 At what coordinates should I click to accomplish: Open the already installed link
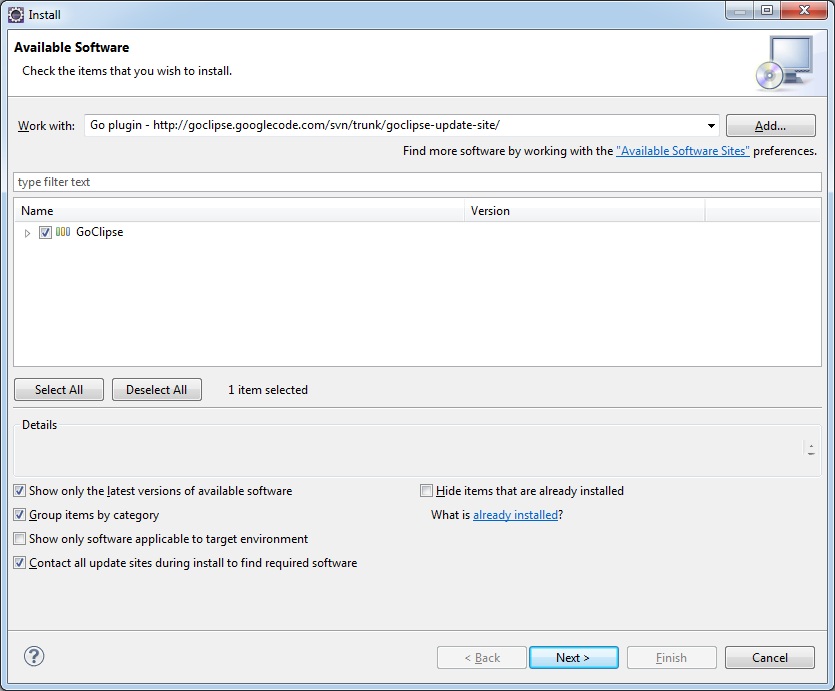(515, 515)
